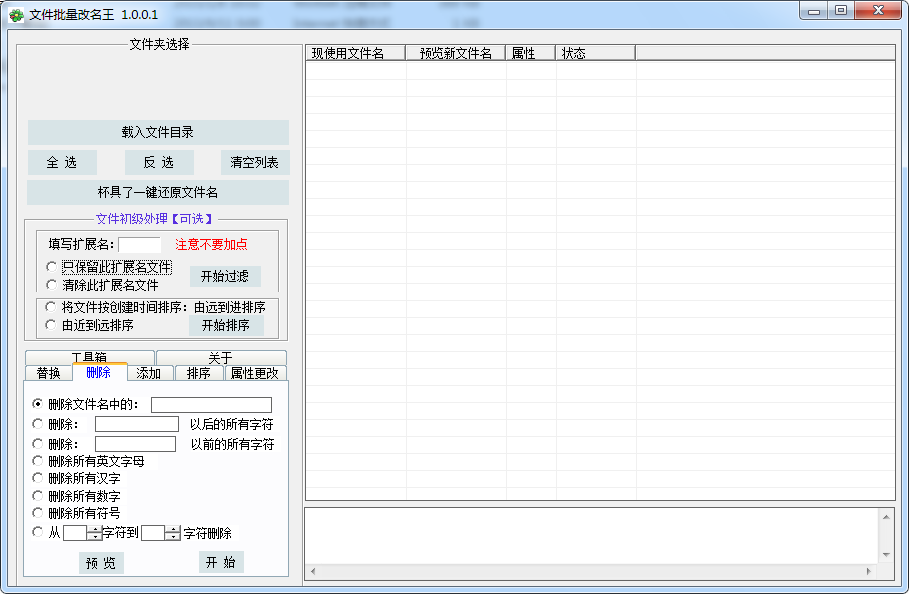This screenshot has width=909, height=594.
Task: Click the 开始排序 button
Action: click(x=226, y=326)
